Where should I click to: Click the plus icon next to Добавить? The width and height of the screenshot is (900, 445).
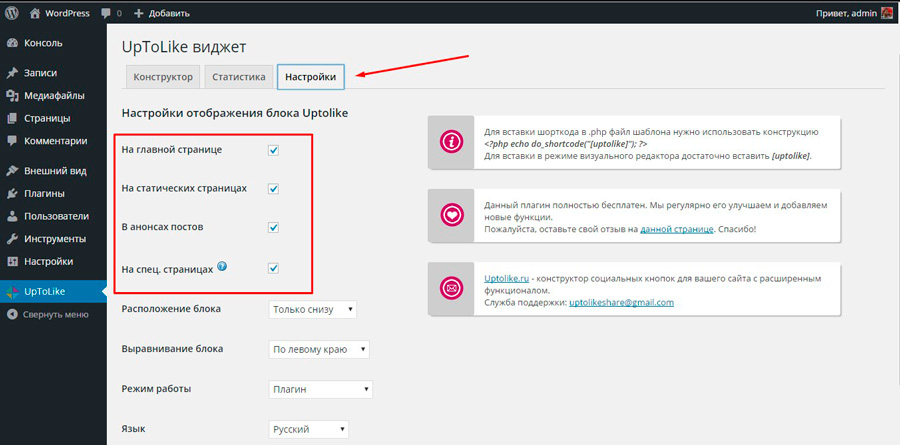point(138,13)
